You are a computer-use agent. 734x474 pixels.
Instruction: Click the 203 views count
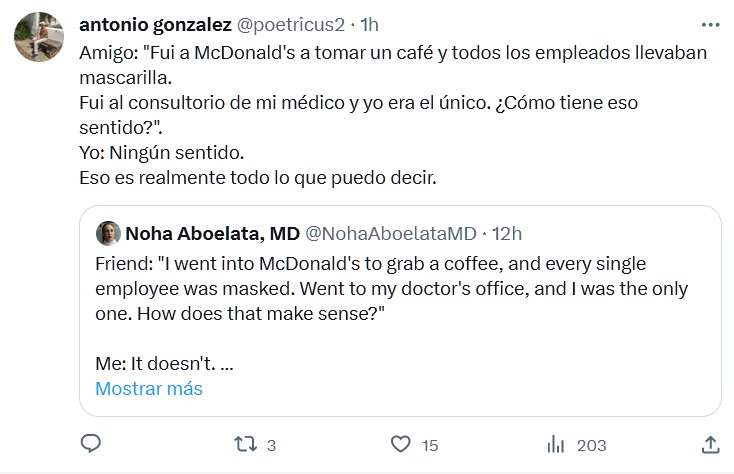pyautogui.click(x=593, y=444)
